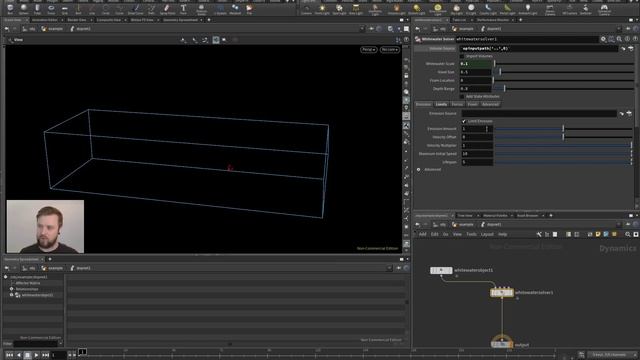Uncheck the Limit Emission checkbox

coord(464,121)
